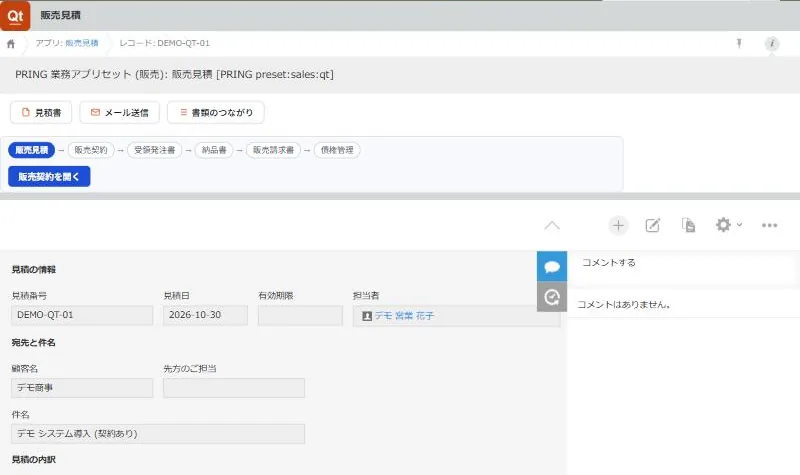Select the 受領発注書 workflow step

coord(155,150)
